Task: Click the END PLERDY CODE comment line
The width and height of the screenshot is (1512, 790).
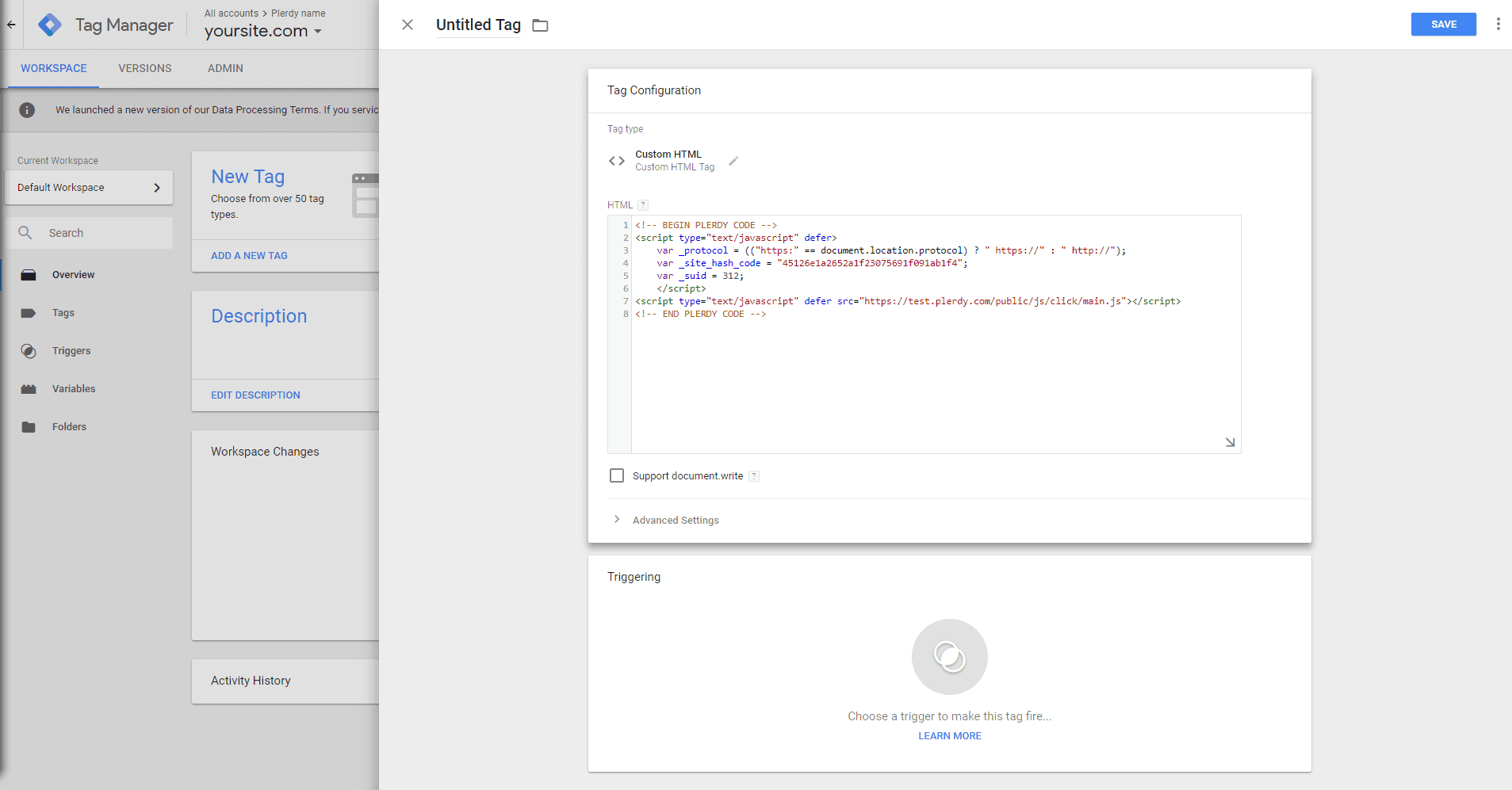Action: tap(700, 314)
